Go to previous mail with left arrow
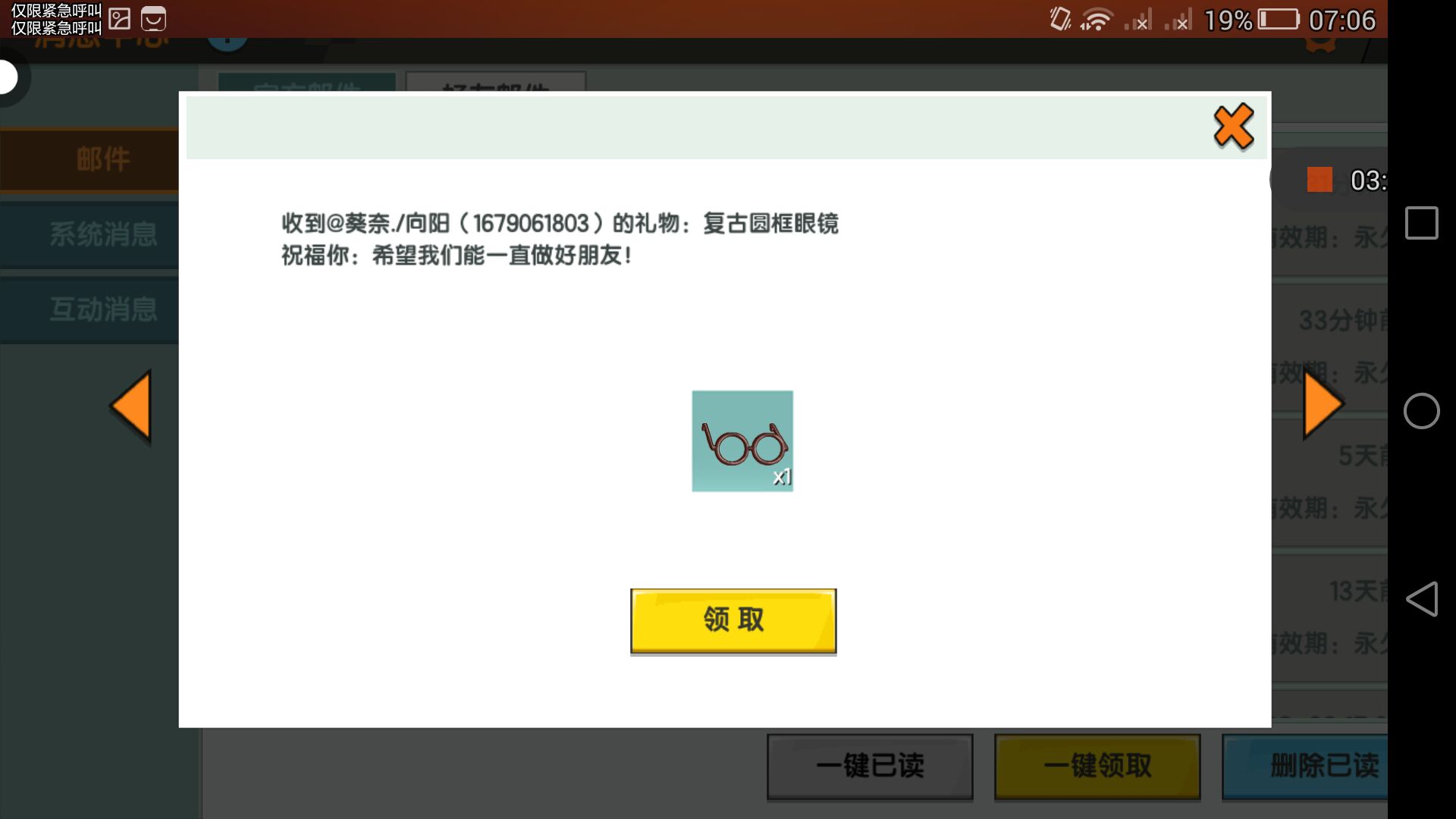Image resolution: width=1456 pixels, height=819 pixels. coord(132,406)
